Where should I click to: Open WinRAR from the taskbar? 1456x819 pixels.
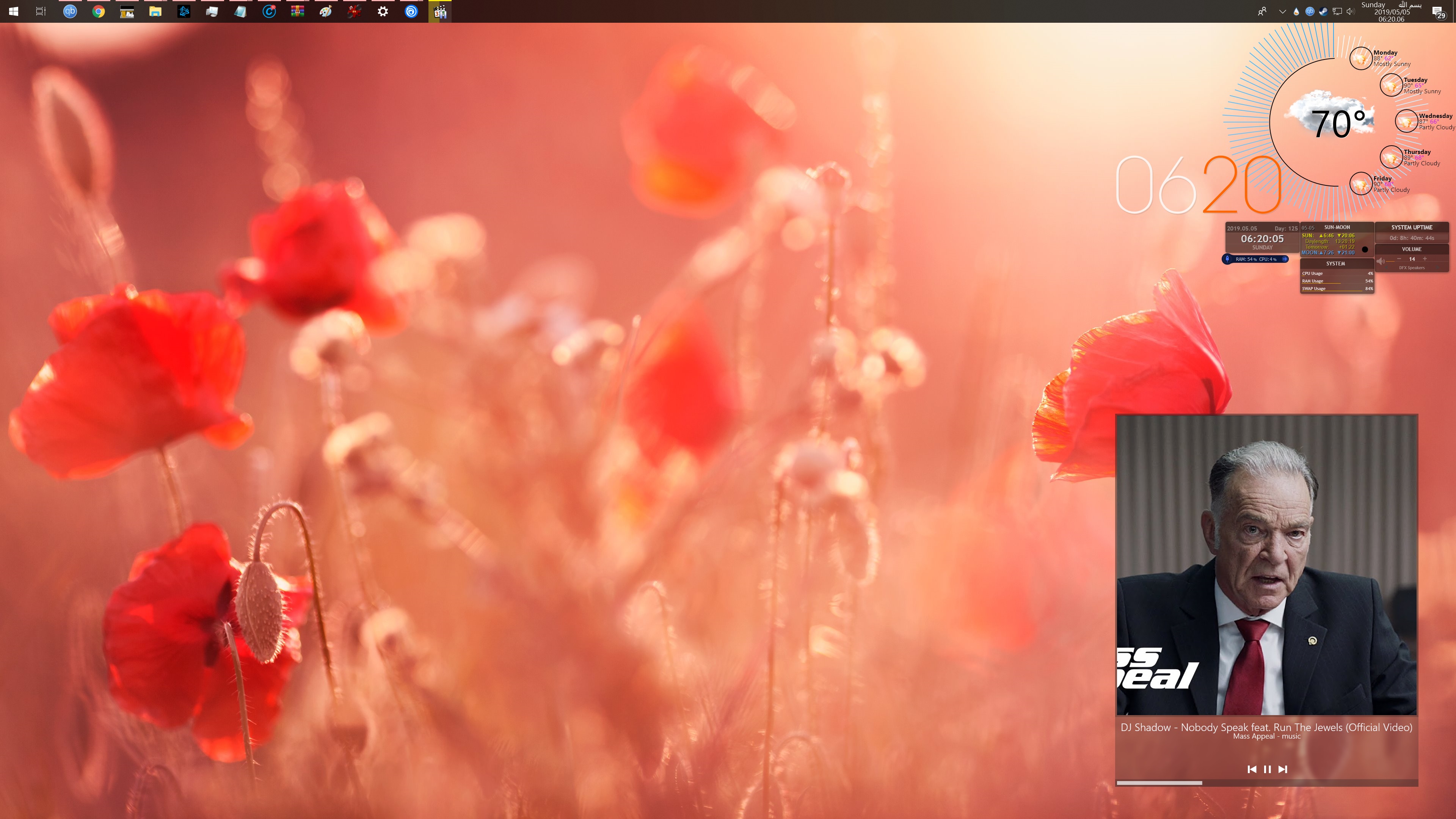297,11
